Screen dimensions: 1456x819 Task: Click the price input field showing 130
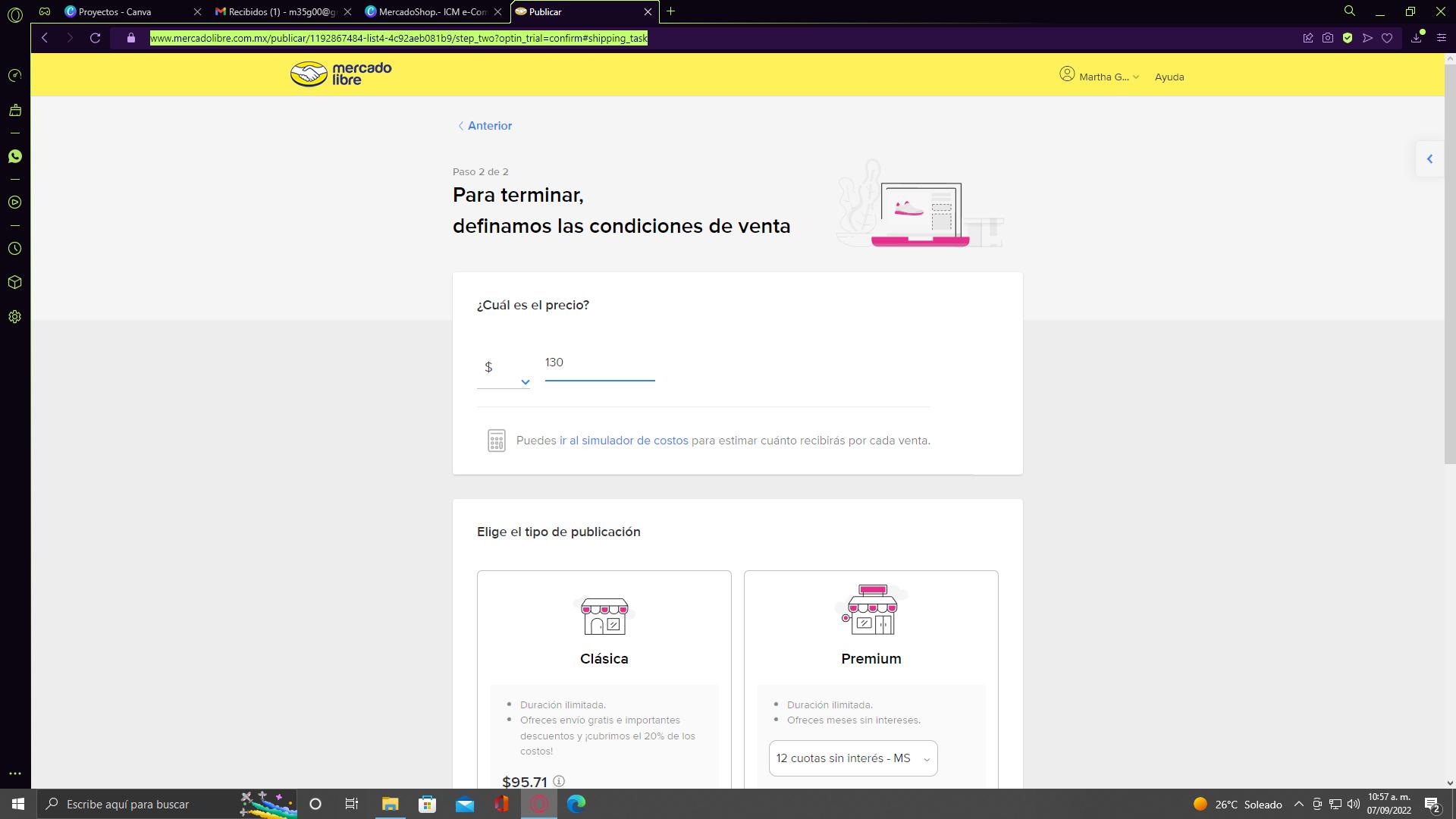click(x=599, y=363)
